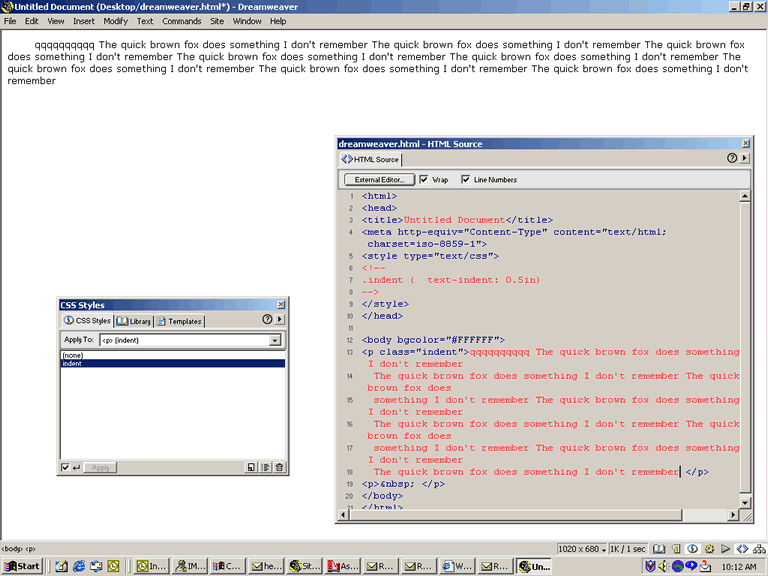The image size is (768, 576).
Task: Click the External Editor button
Action: click(x=380, y=180)
